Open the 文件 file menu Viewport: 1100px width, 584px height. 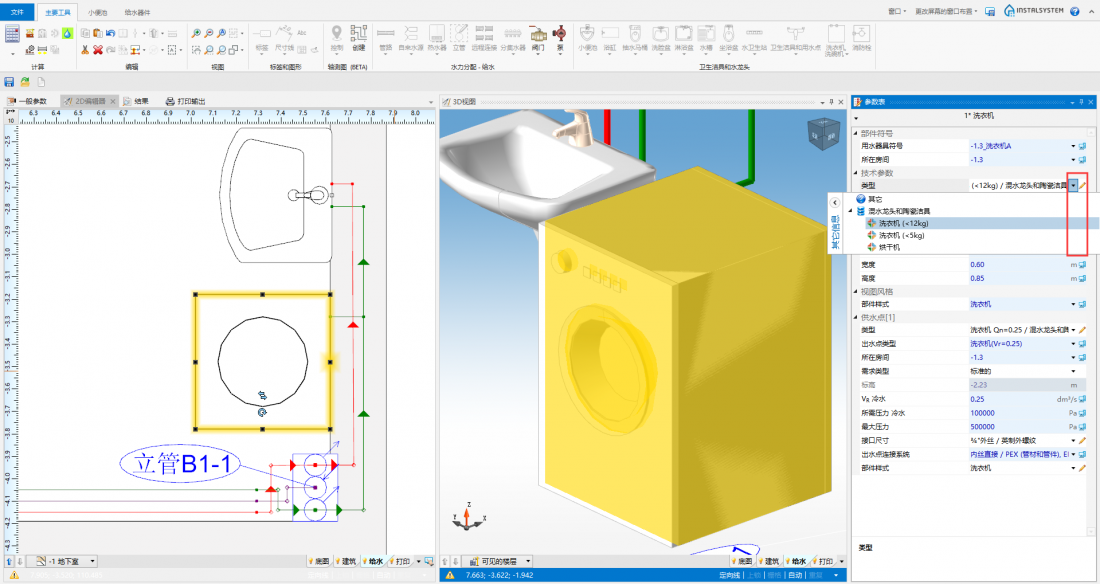(15, 12)
